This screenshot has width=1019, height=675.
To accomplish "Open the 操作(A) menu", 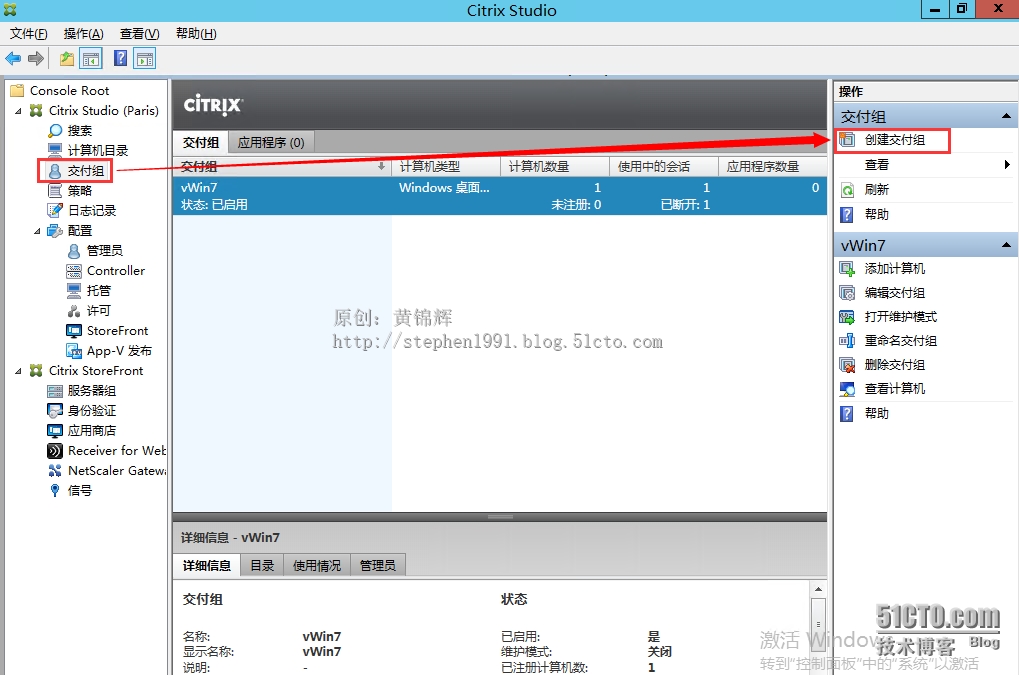I will tap(83, 34).
